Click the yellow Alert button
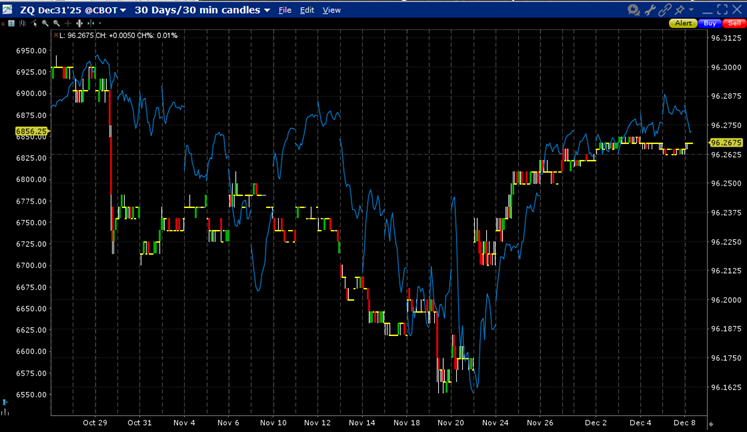This screenshot has height=432, width=747. (x=683, y=23)
